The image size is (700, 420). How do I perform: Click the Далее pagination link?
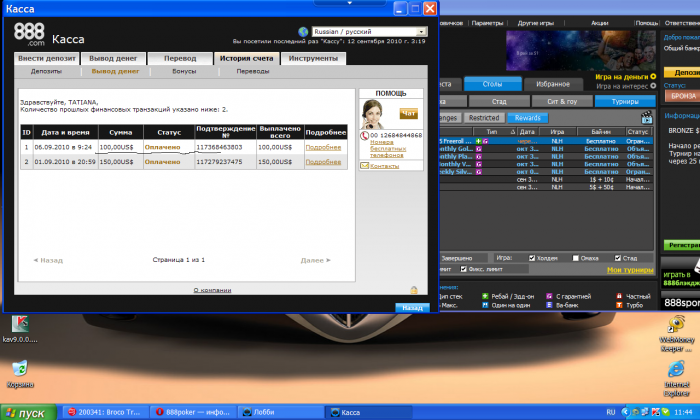tap(315, 260)
